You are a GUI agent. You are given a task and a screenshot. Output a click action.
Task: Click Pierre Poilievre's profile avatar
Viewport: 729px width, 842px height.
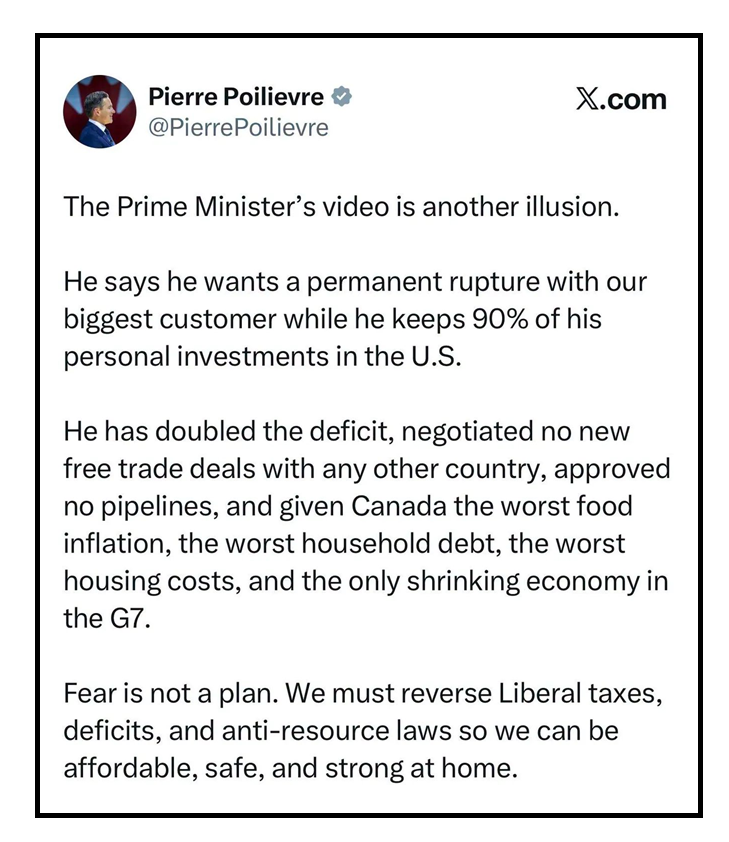point(99,111)
